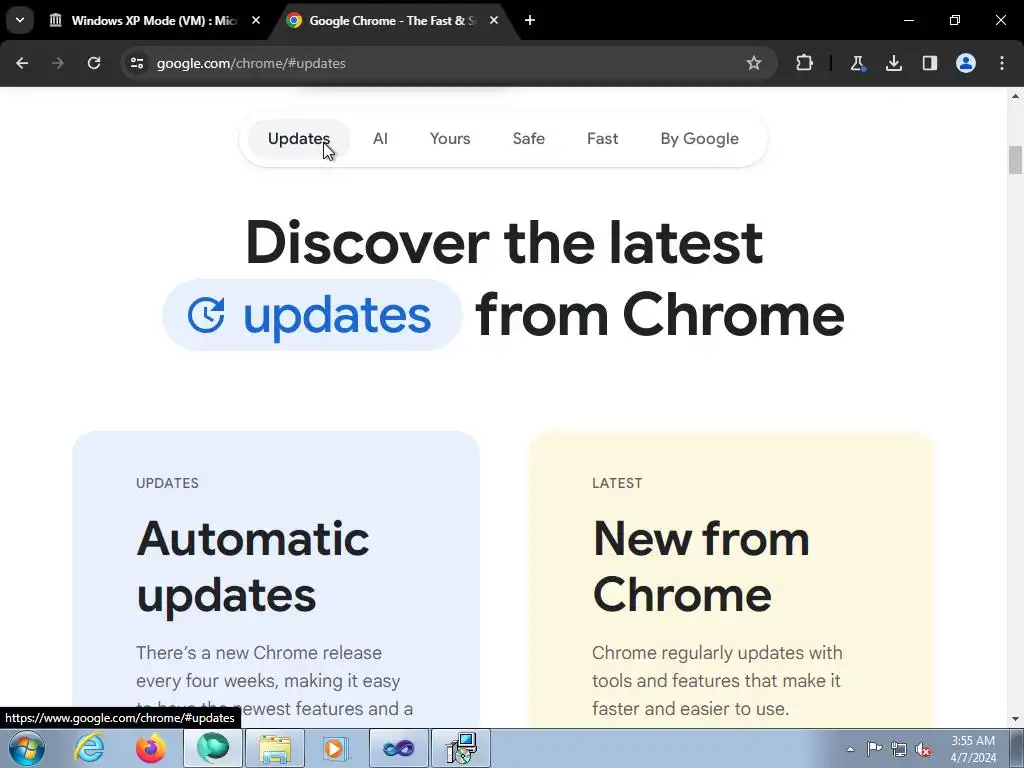The width and height of the screenshot is (1024, 768).
Task: View site information icon in address bar
Action: (137, 63)
